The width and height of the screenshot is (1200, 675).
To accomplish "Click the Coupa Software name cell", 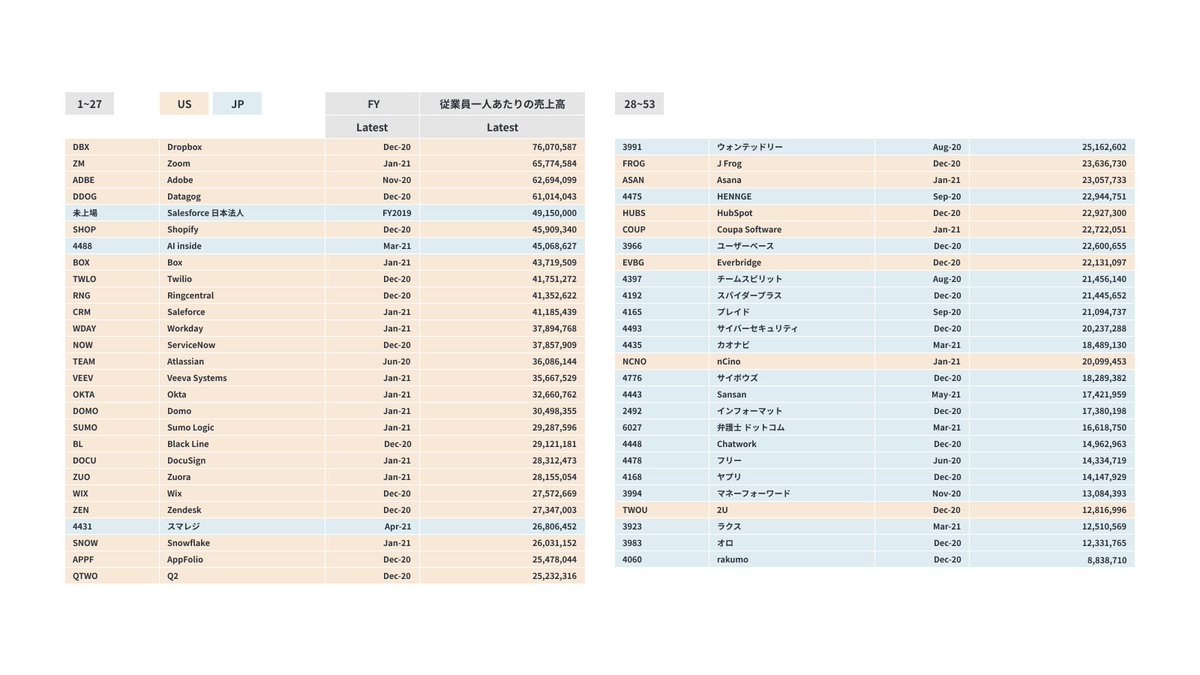I will click(792, 229).
